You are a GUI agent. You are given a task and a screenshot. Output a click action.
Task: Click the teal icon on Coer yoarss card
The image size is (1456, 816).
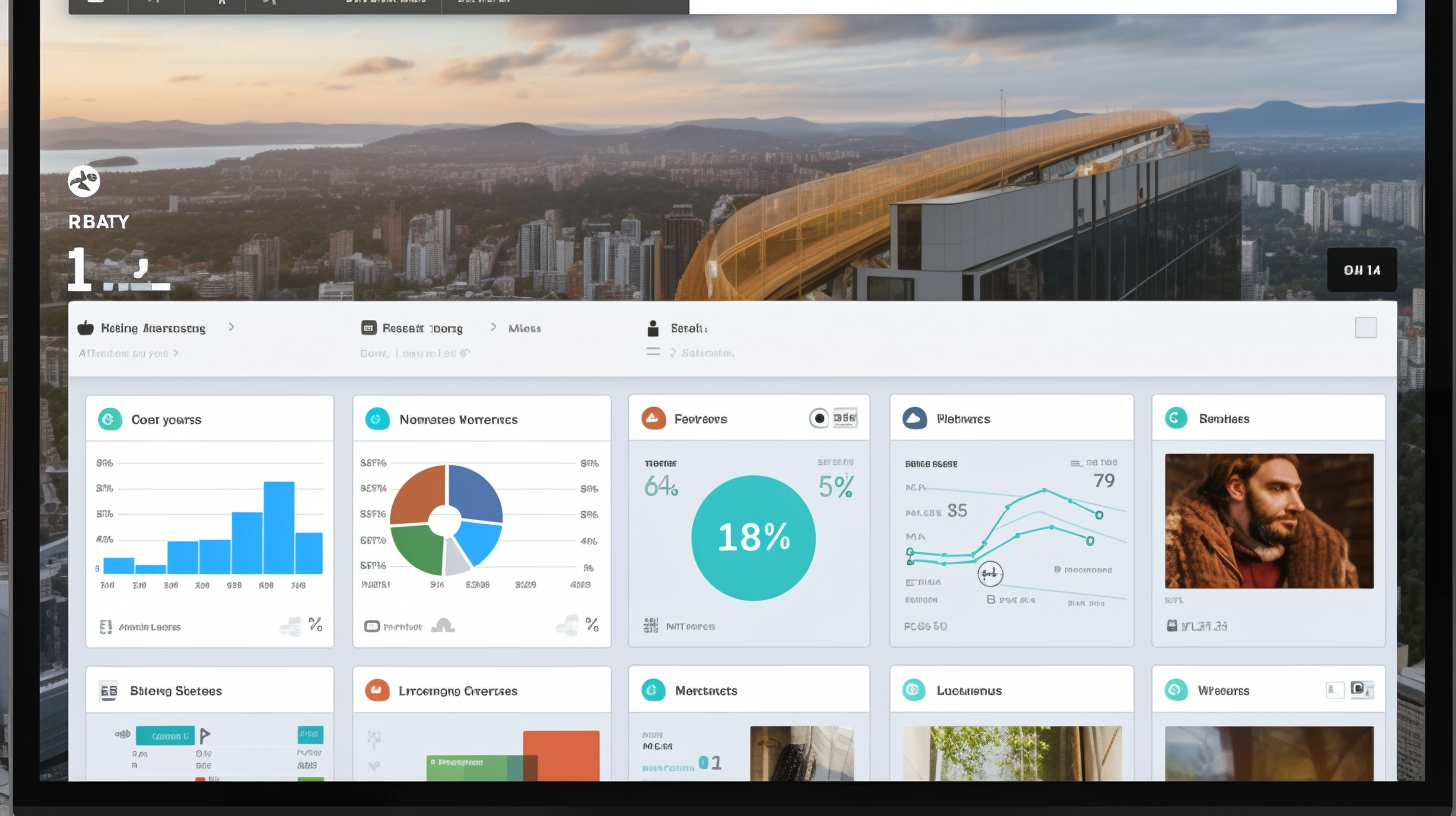click(x=110, y=419)
